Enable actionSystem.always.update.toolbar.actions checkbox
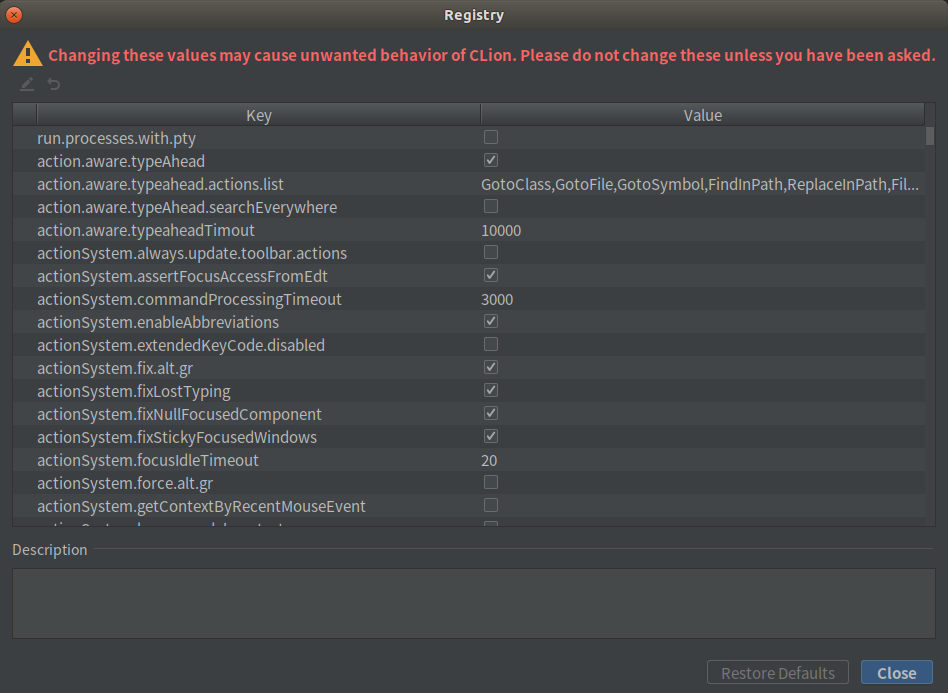This screenshot has width=948, height=693. pyautogui.click(x=490, y=252)
